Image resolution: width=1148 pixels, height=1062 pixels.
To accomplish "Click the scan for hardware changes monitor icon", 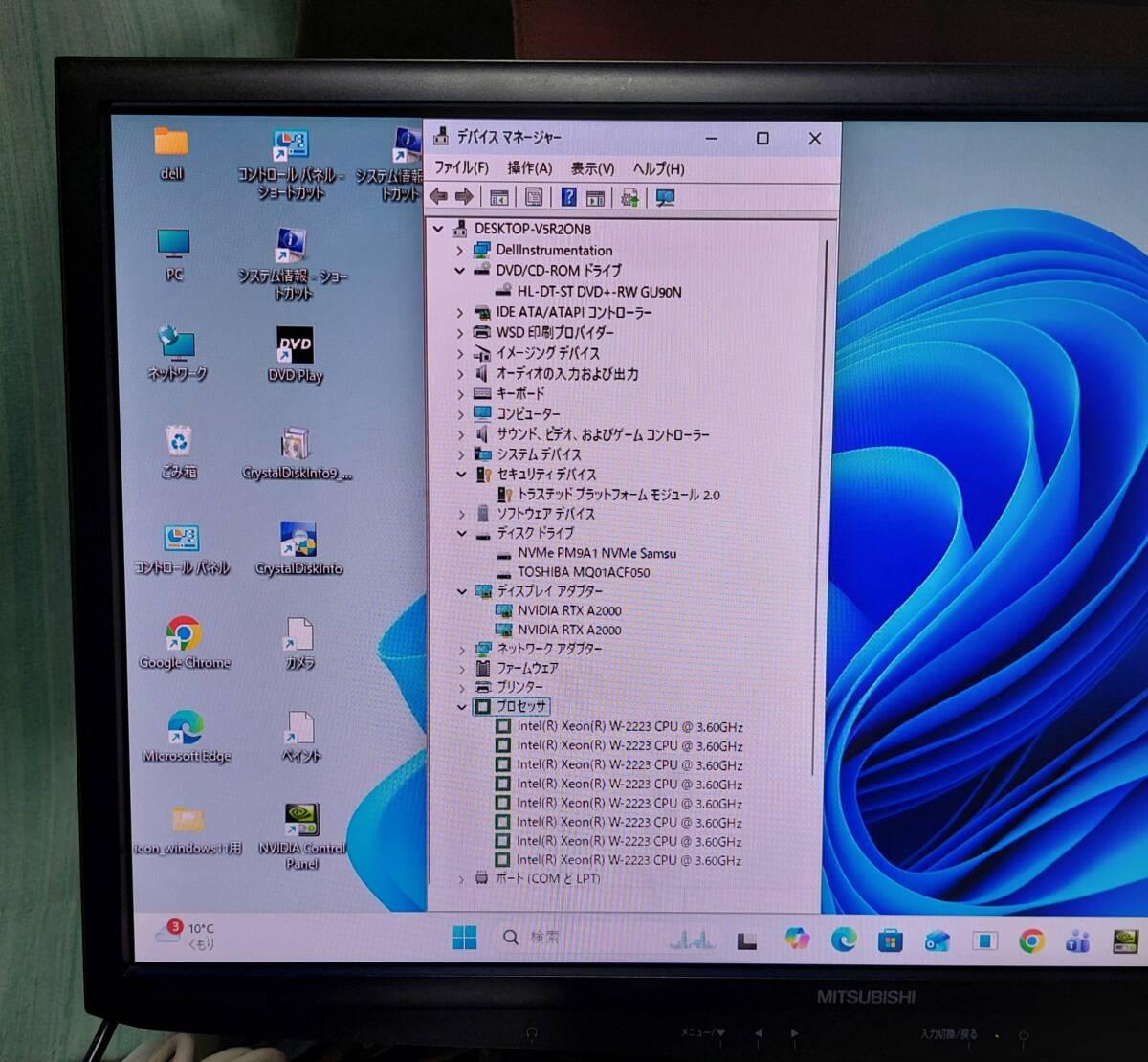I will [665, 198].
